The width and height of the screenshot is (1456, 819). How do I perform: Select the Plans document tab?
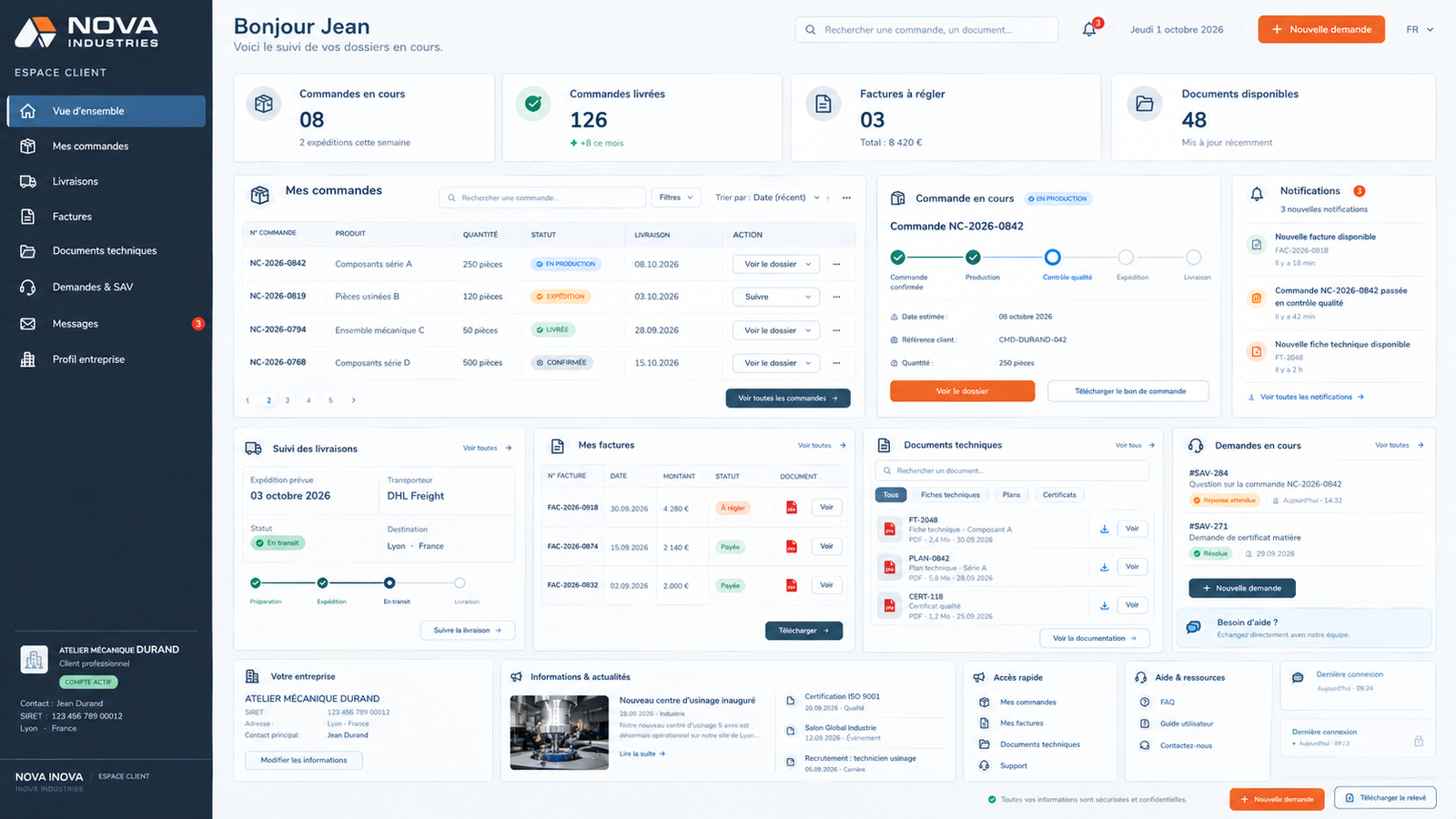pyautogui.click(x=1011, y=495)
